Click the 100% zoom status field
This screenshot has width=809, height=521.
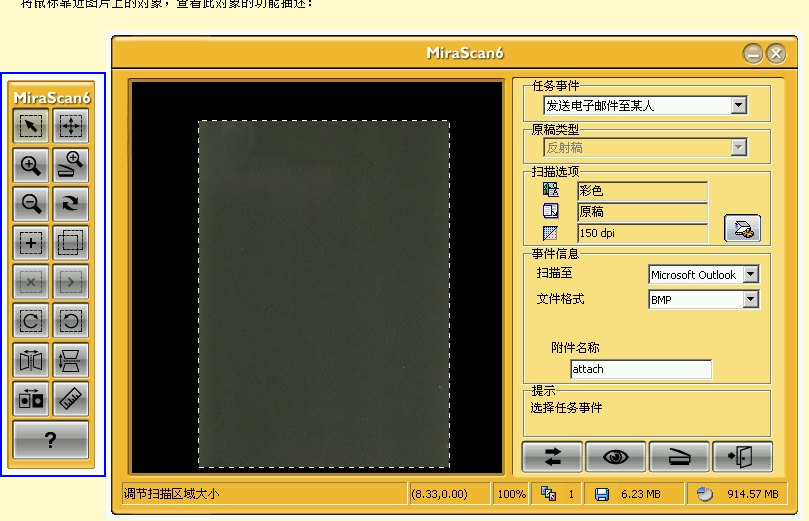511,494
